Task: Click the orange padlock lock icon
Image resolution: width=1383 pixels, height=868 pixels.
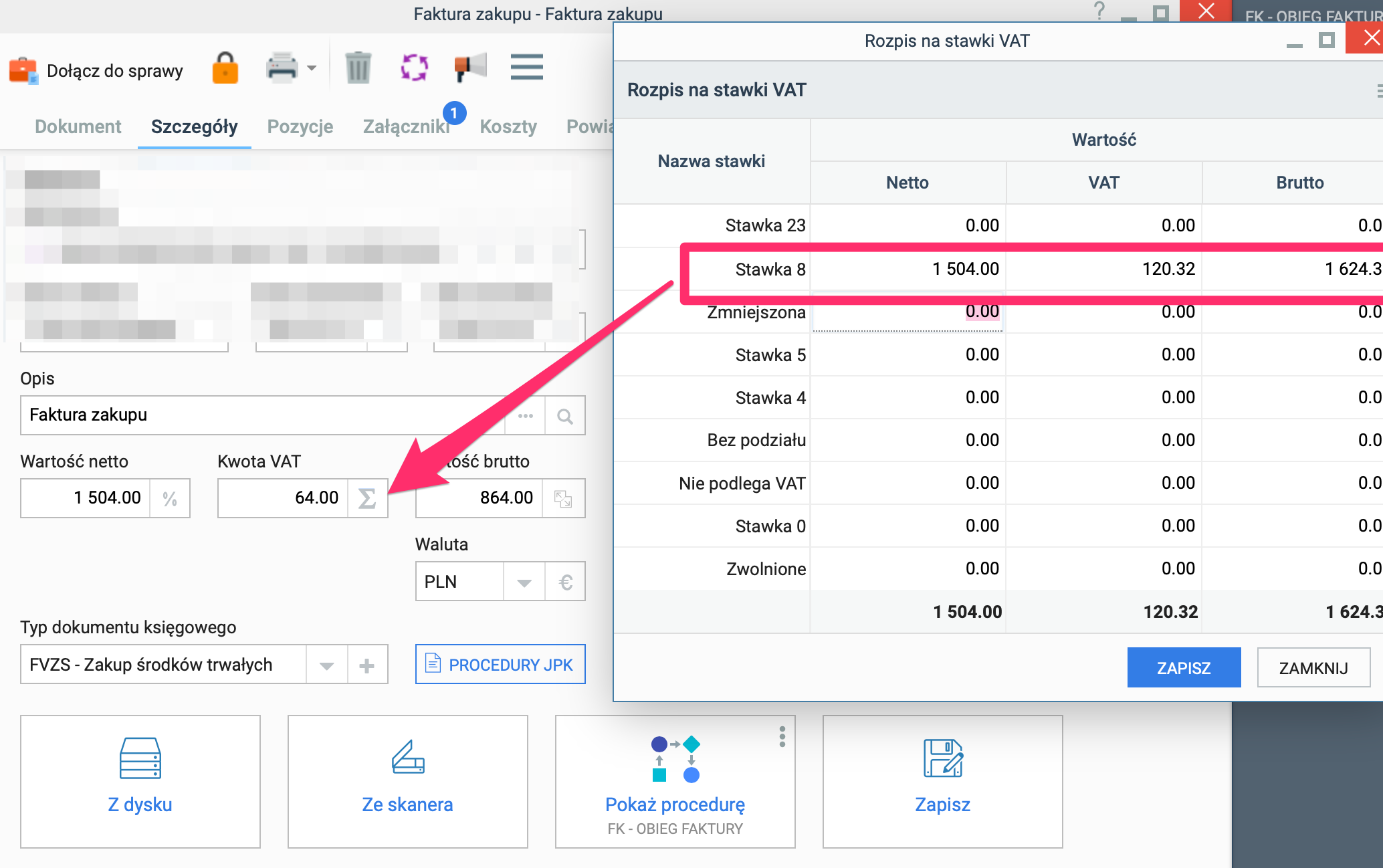Action: click(225, 68)
